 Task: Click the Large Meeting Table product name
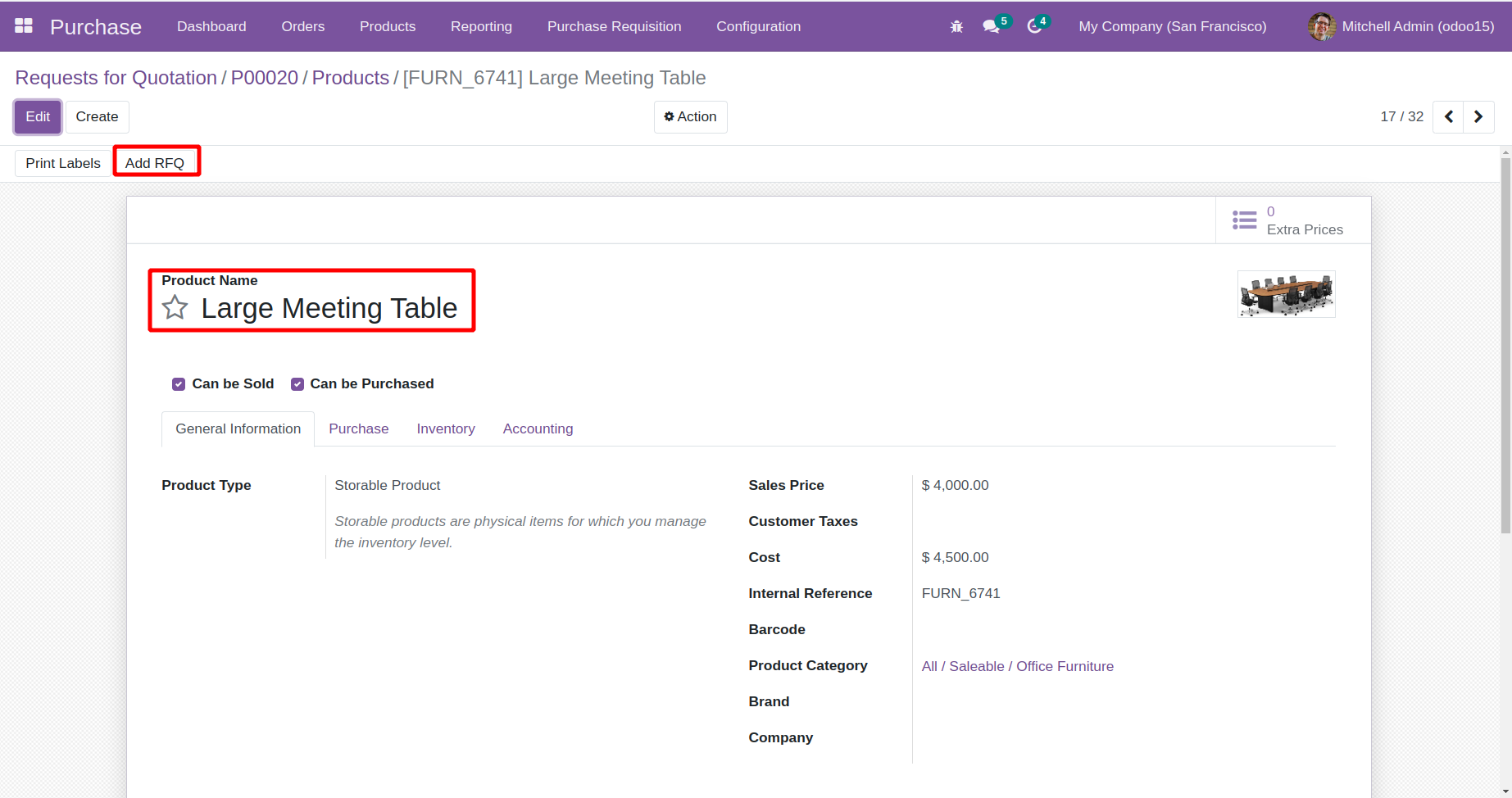pyautogui.click(x=329, y=308)
